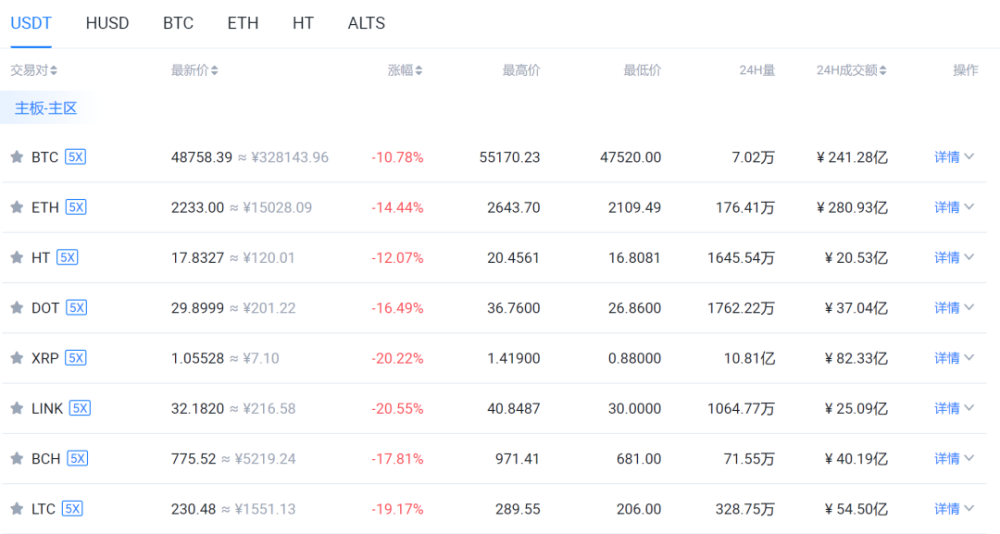Screen dimensions: 1000x534
Task: Switch to the USDT market tab
Action: click(31, 24)
